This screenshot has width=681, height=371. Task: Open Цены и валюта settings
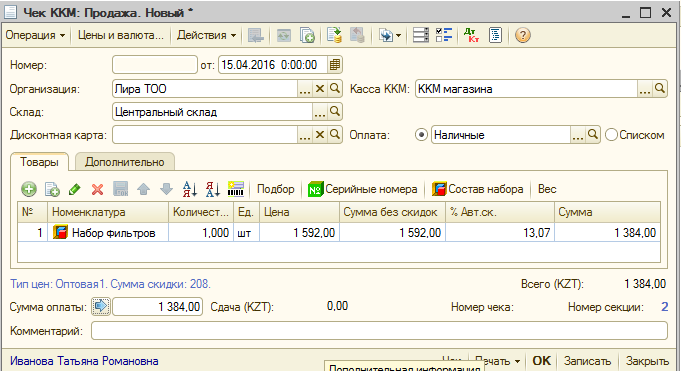121,35
